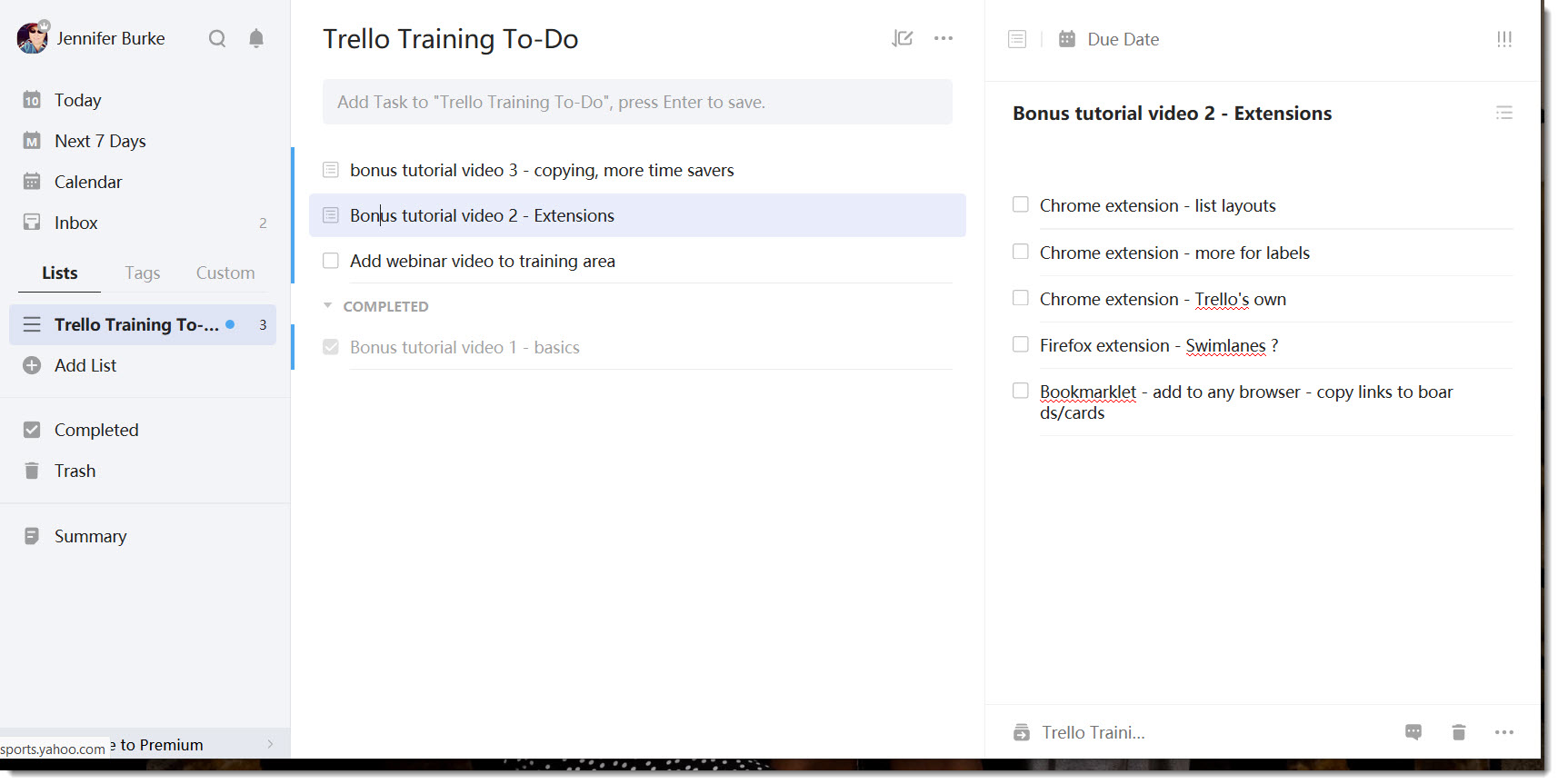
Task: Uncheck Bonus tutorial video 1 - basics
Action: [331, 347]
